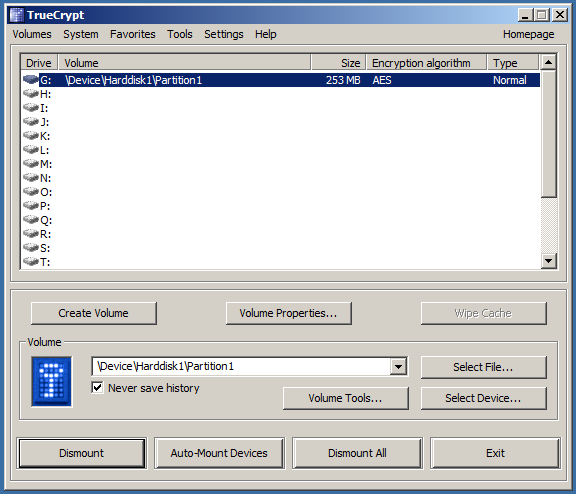Close the TrueCrypt window
Screen dimensions: 576x494
[x=560, y=15]
